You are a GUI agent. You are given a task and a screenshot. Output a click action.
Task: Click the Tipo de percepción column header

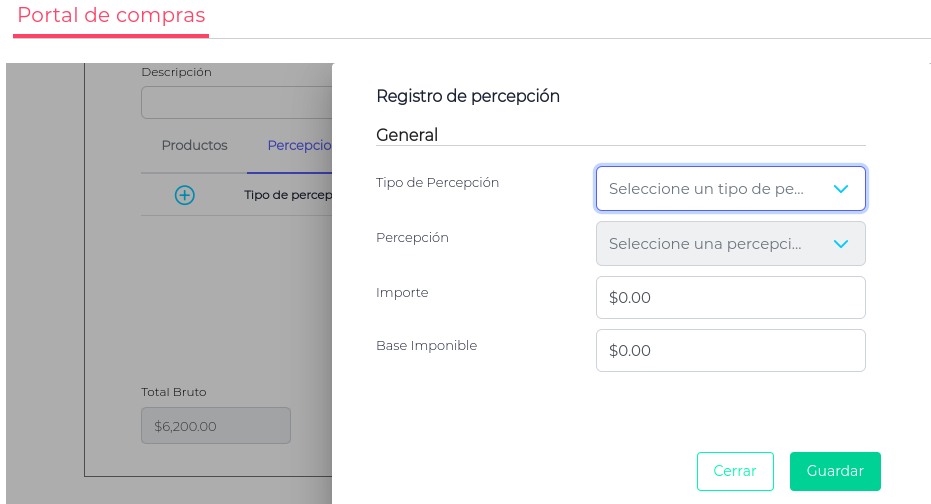click(x=288, y=195)
